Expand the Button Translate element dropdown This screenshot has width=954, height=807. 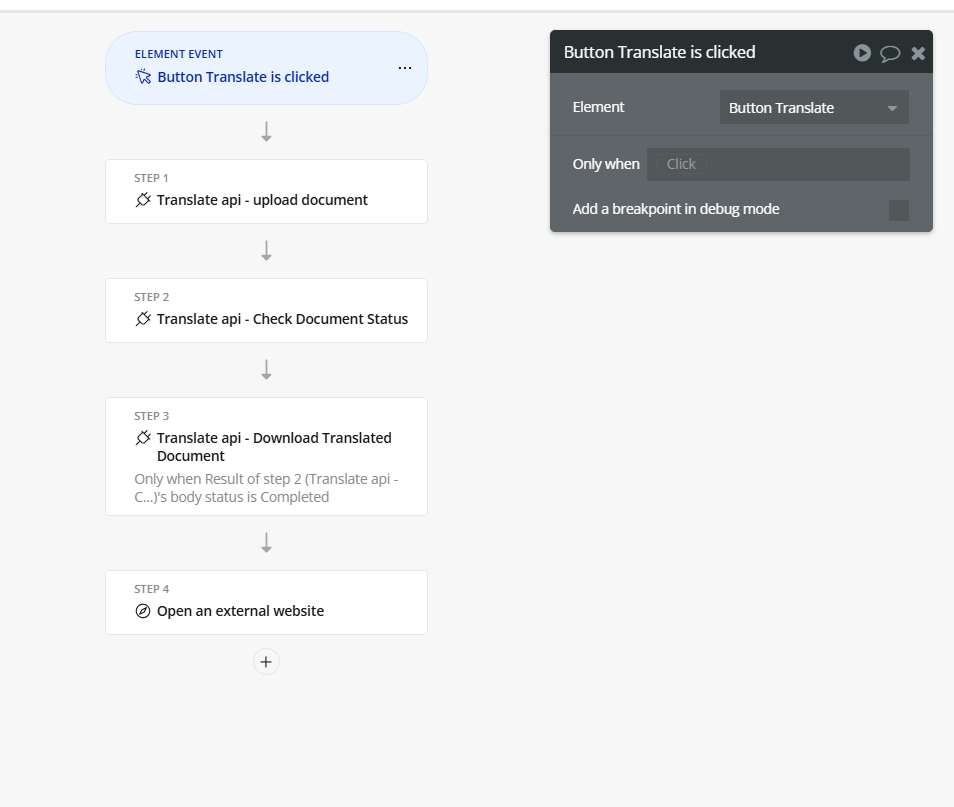814,108
